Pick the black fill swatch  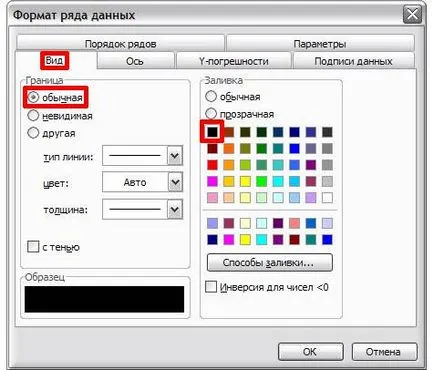(212, 132)
